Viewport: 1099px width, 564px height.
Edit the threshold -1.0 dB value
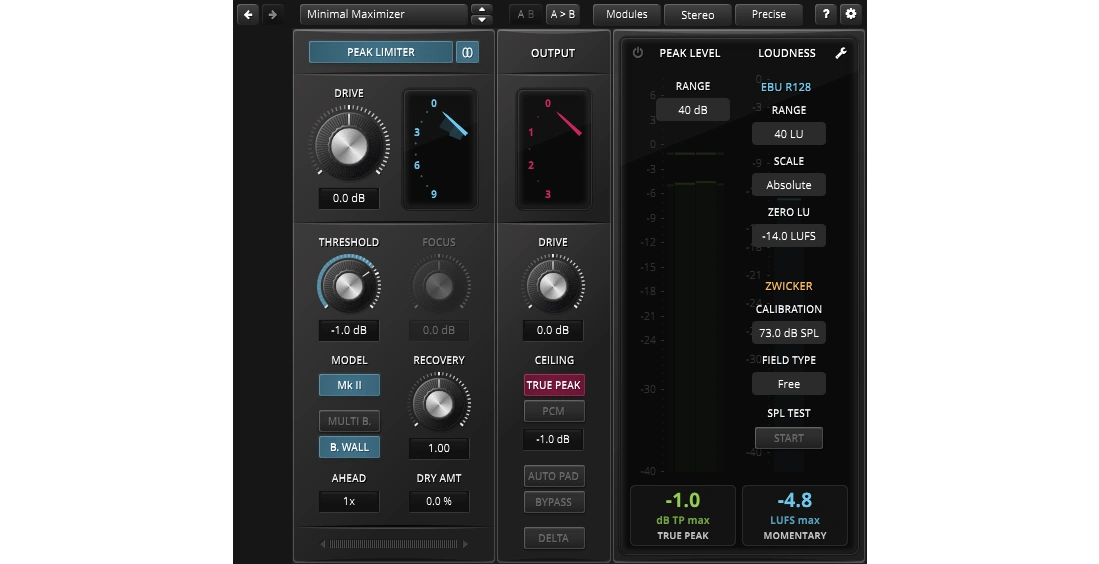[x=349, y=330]
